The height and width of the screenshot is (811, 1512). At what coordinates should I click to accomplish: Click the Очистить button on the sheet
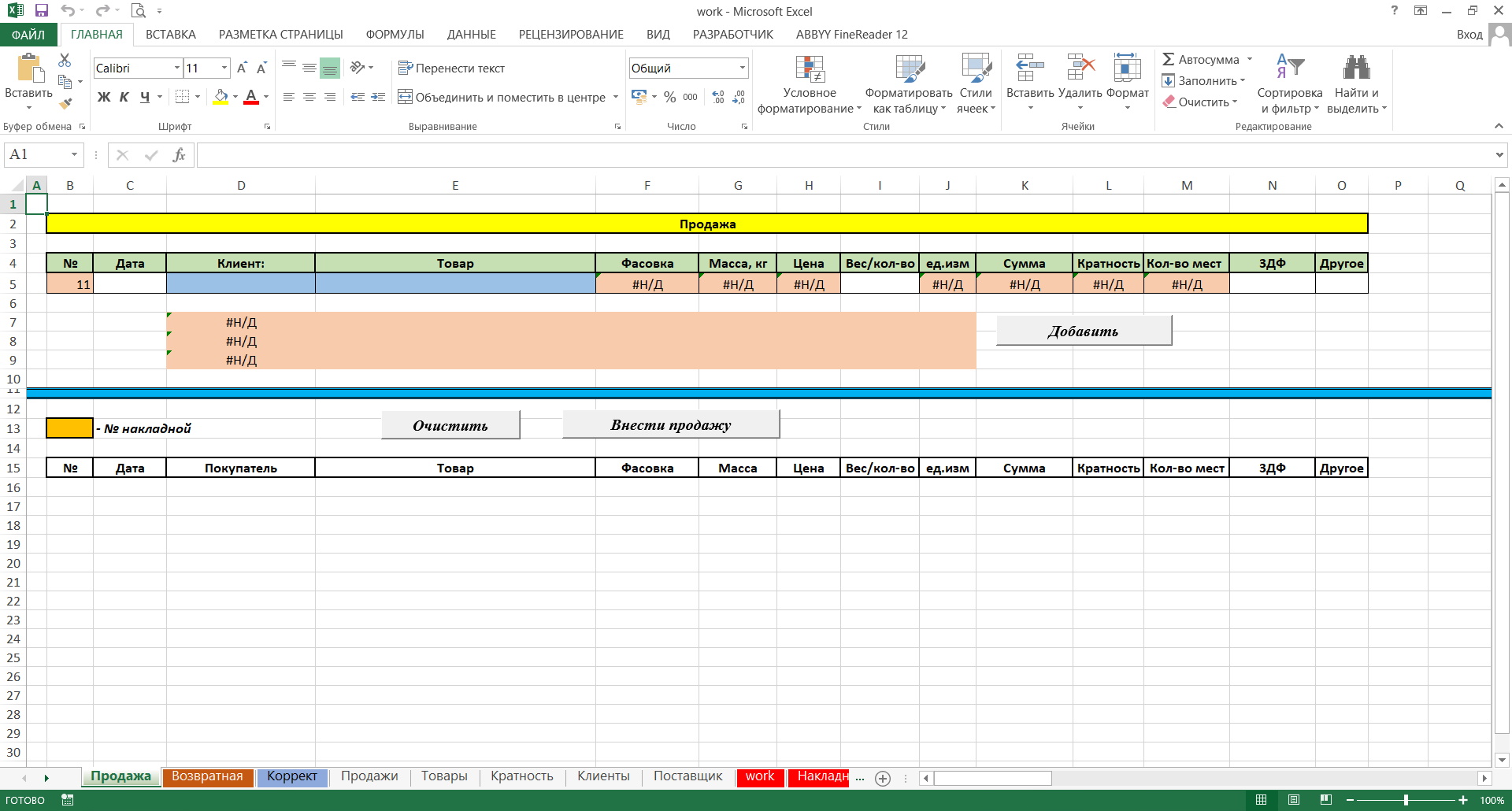click(450, 425)
